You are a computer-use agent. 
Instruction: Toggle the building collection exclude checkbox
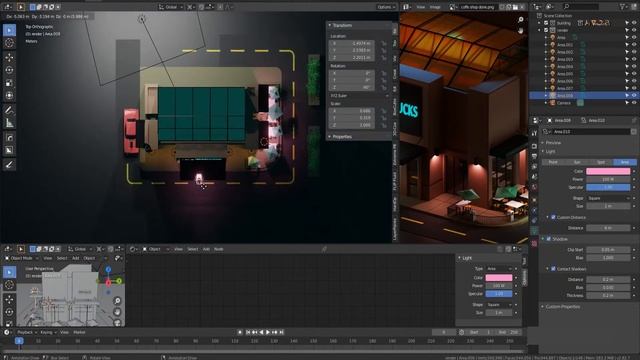tap(546, 23)
